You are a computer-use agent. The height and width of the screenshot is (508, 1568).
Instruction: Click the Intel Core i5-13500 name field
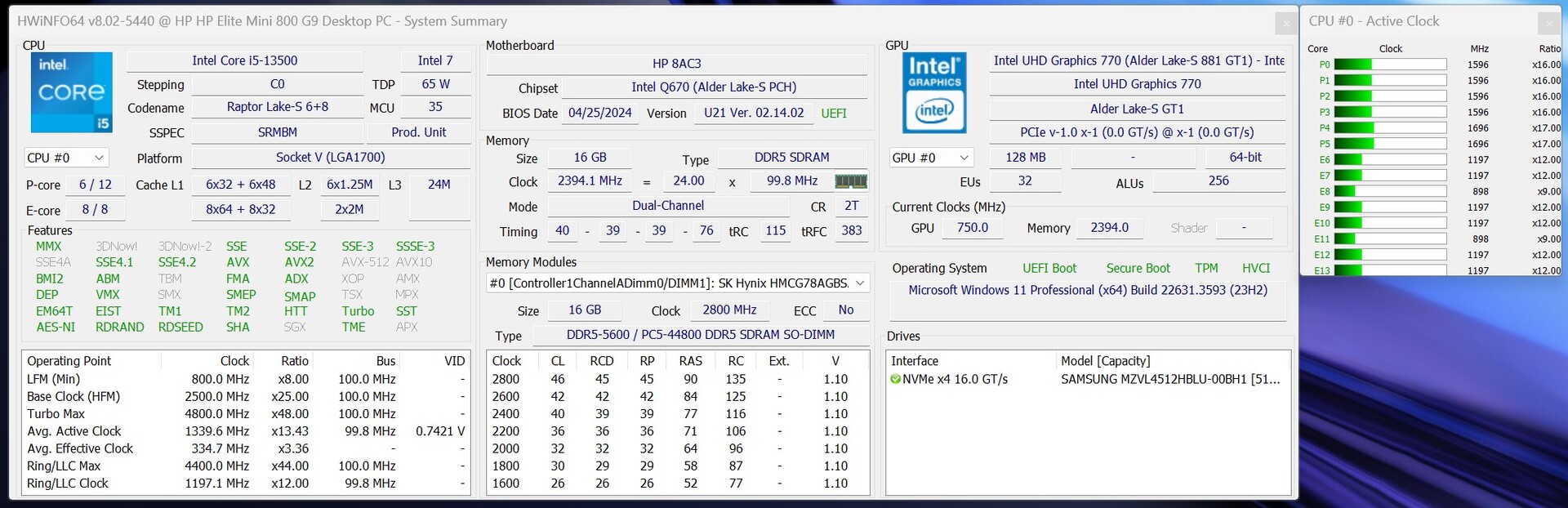pyautogui.click(x=244, y=60)
